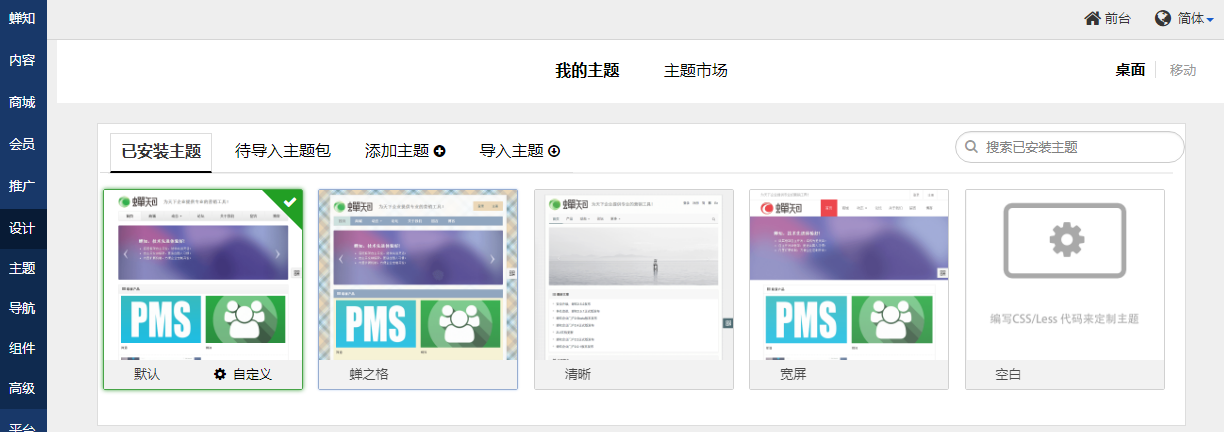
Task: Click the 自定义 button on 默认 theme
Action: [x=242, y=374]
